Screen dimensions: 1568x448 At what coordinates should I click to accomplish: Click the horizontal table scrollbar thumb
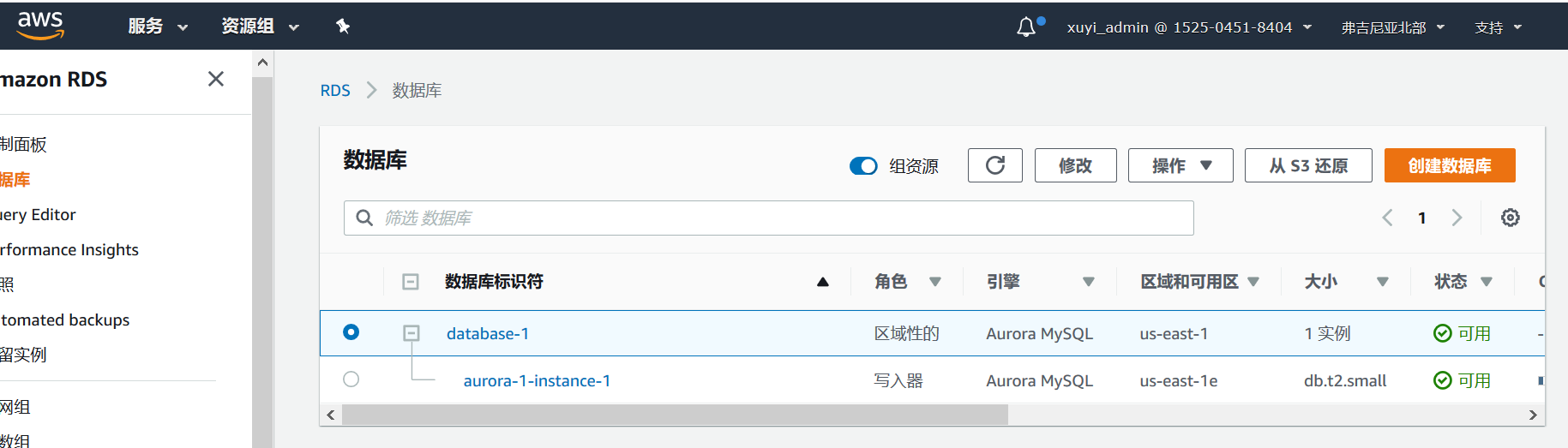tap(675, 415)
